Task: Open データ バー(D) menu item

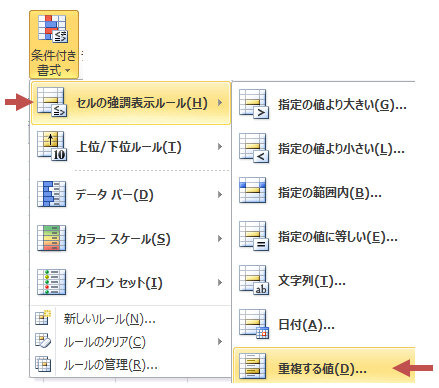Action: pos(131,195)
